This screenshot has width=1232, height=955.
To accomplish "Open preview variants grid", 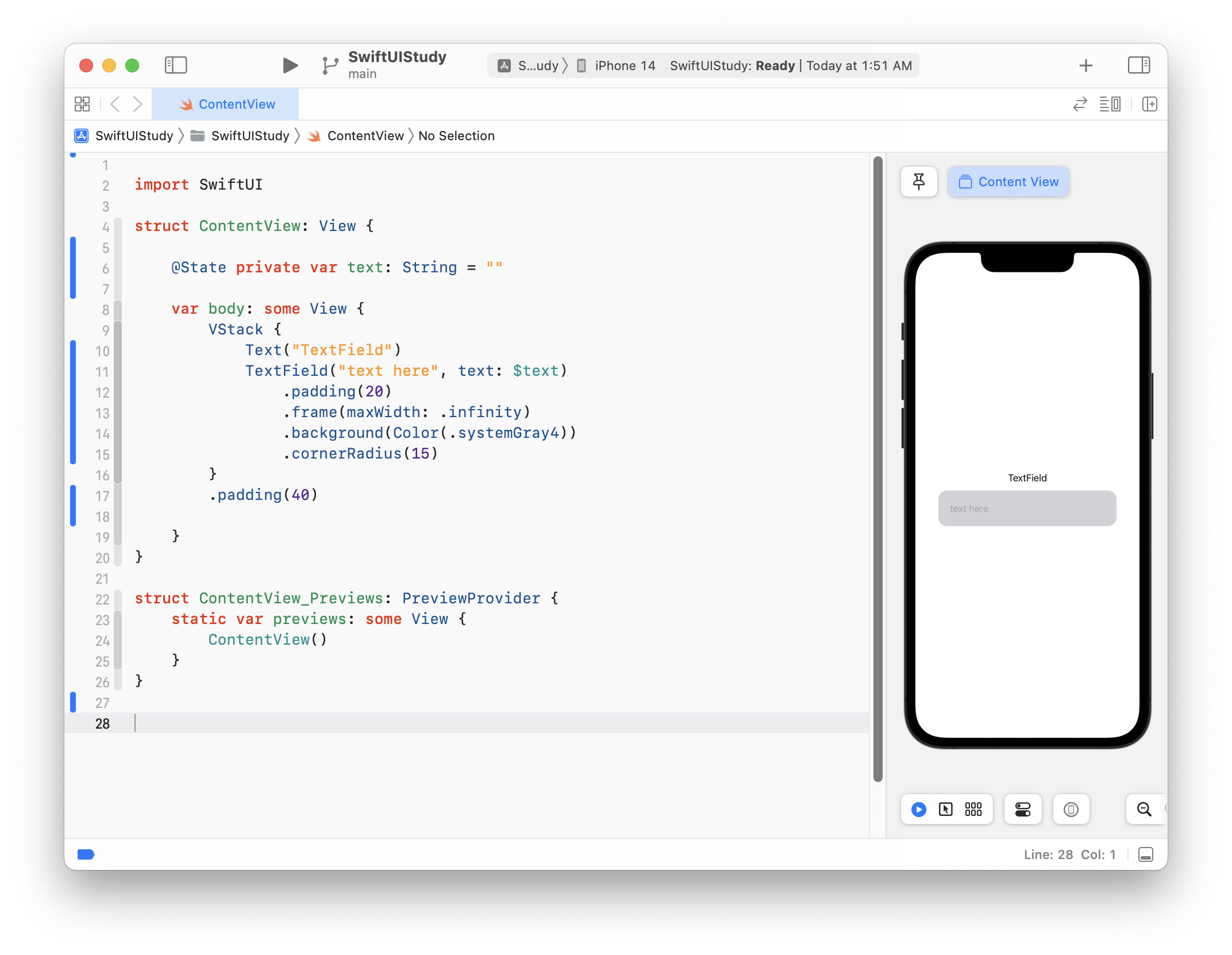I will (973, 810).
